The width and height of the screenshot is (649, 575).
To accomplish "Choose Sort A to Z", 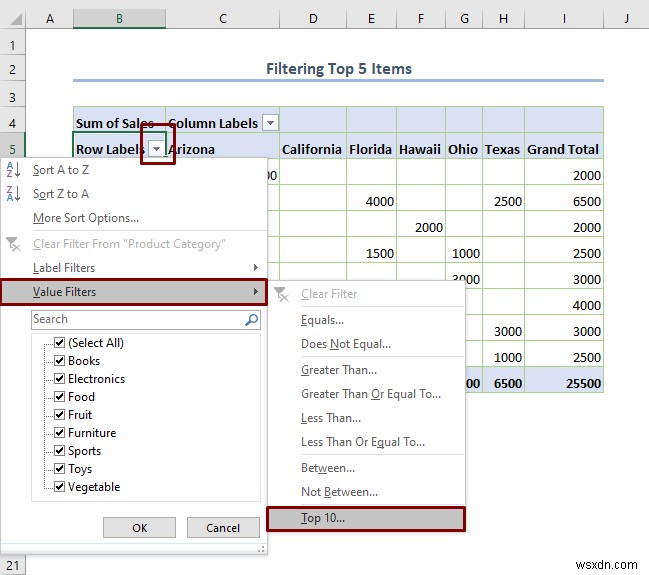I will pos(133,170).
